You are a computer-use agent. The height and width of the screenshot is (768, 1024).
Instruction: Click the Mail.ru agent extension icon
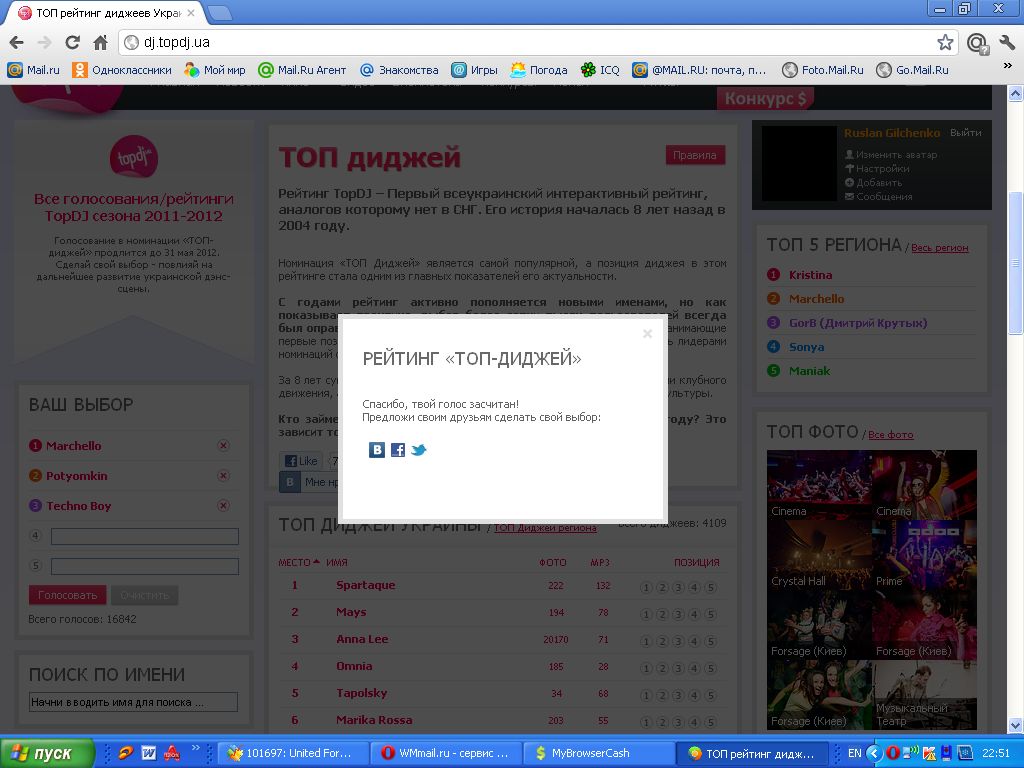978,43
